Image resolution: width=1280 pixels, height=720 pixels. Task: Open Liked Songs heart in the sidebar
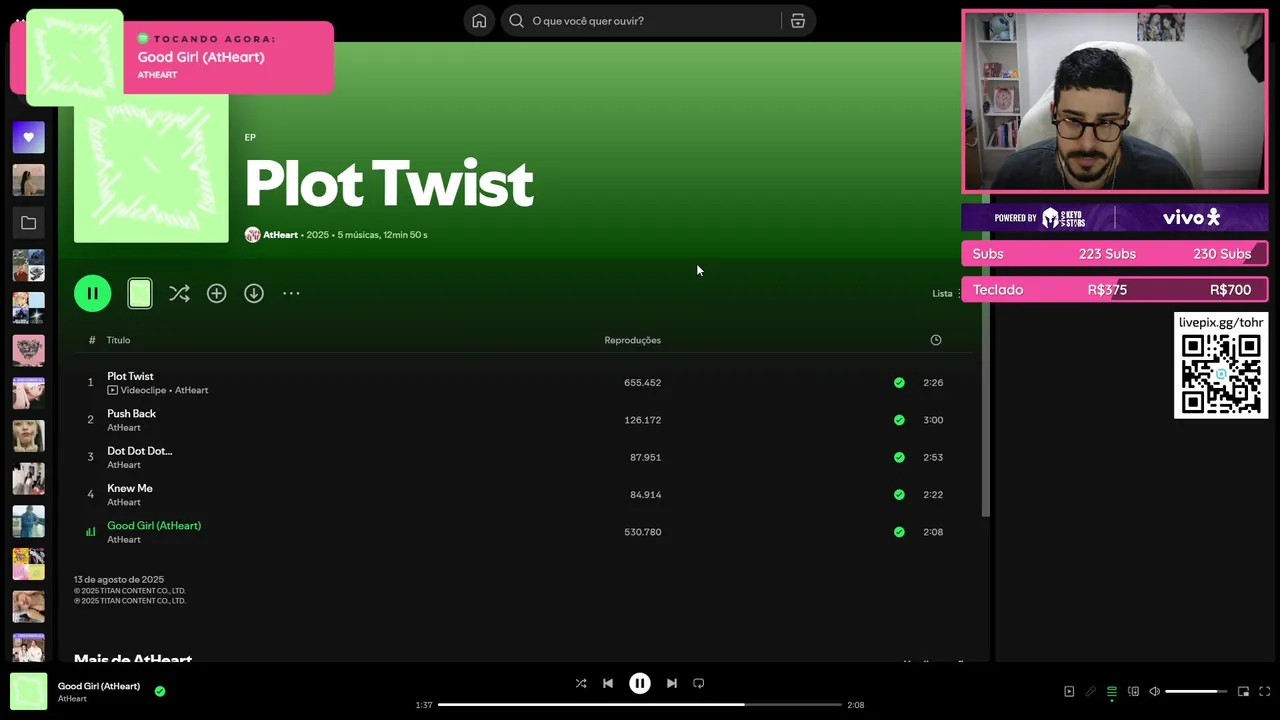click(x=28, y=137)
